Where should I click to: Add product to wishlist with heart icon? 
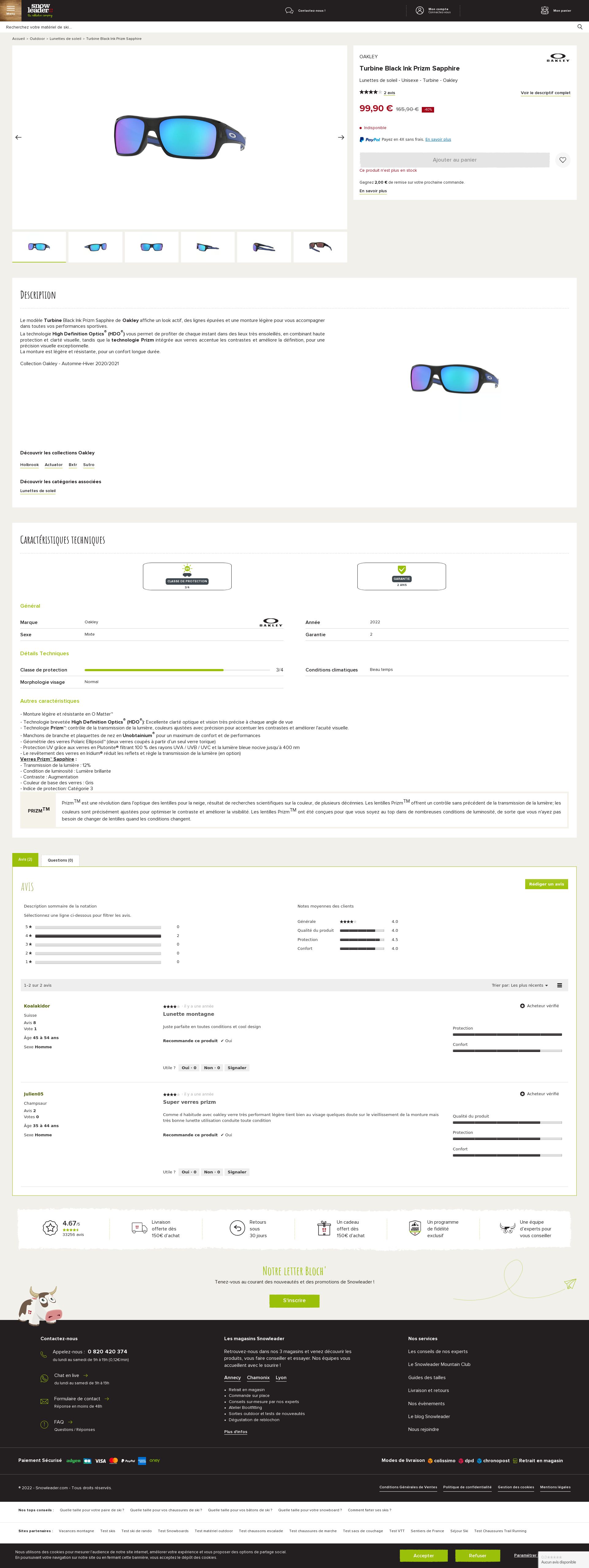[x=563, y=160]
